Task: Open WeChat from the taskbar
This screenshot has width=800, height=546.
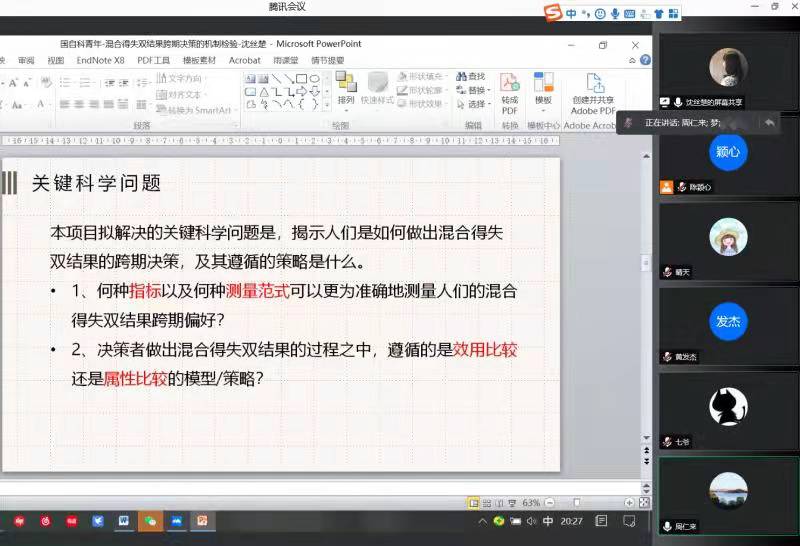Action: 150,521
